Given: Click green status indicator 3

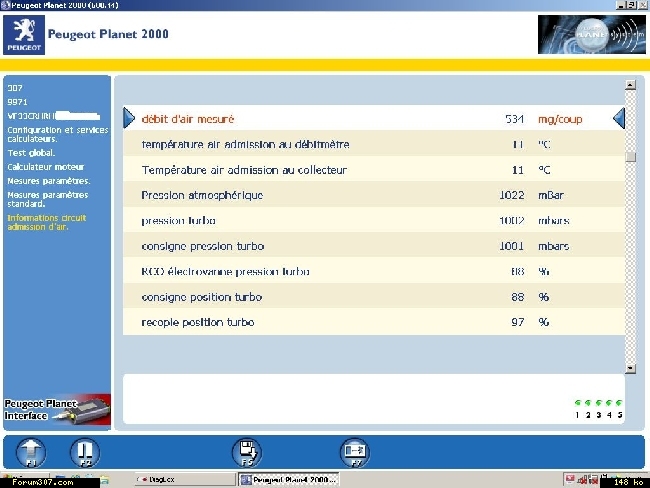Looking at the screenshot, I should point(599,403).
